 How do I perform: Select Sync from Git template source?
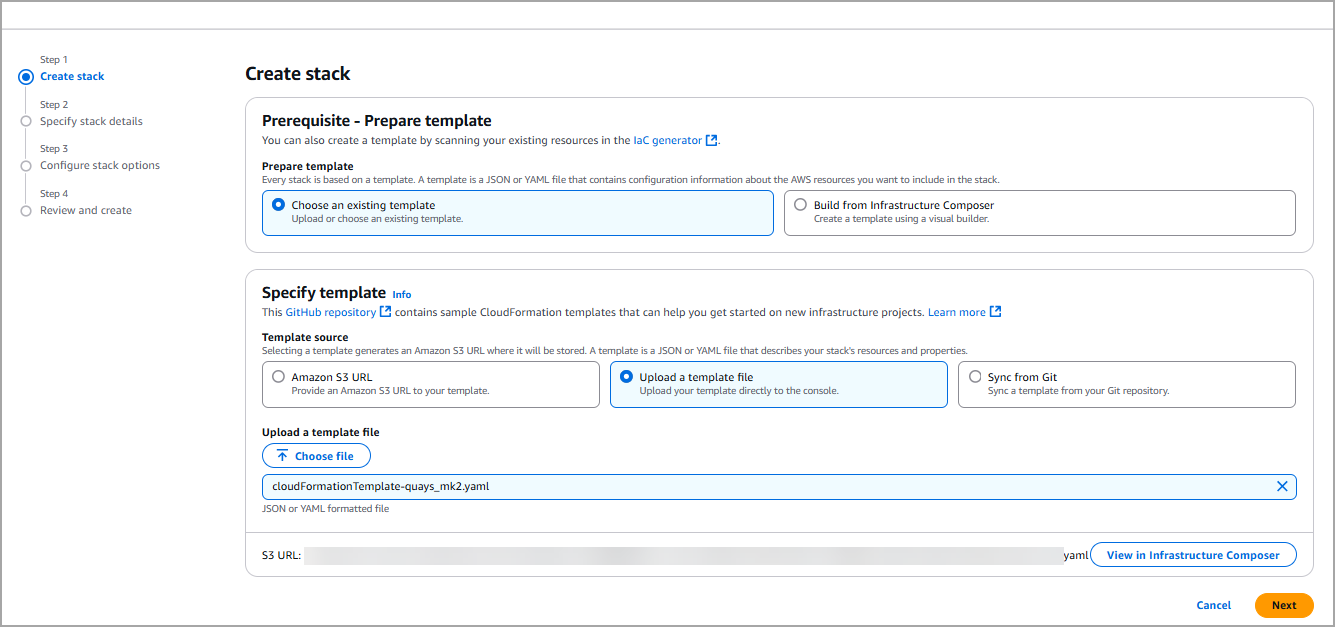tap(974, 377)
